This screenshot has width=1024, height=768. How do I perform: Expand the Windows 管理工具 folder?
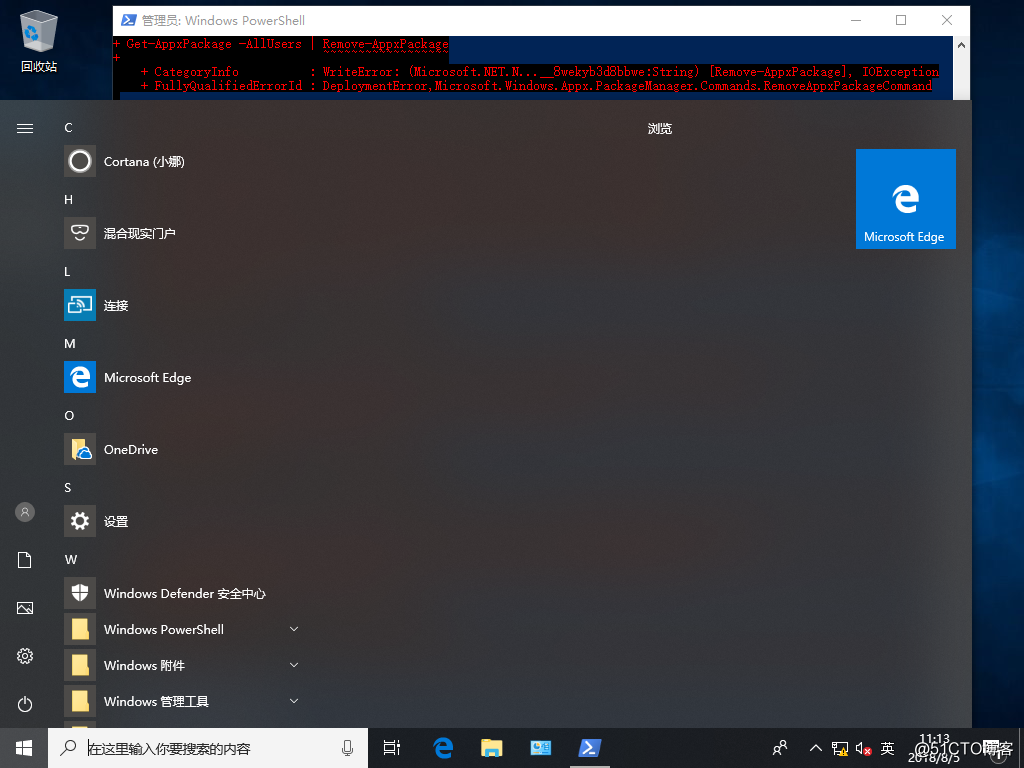[x=183, y=701]
